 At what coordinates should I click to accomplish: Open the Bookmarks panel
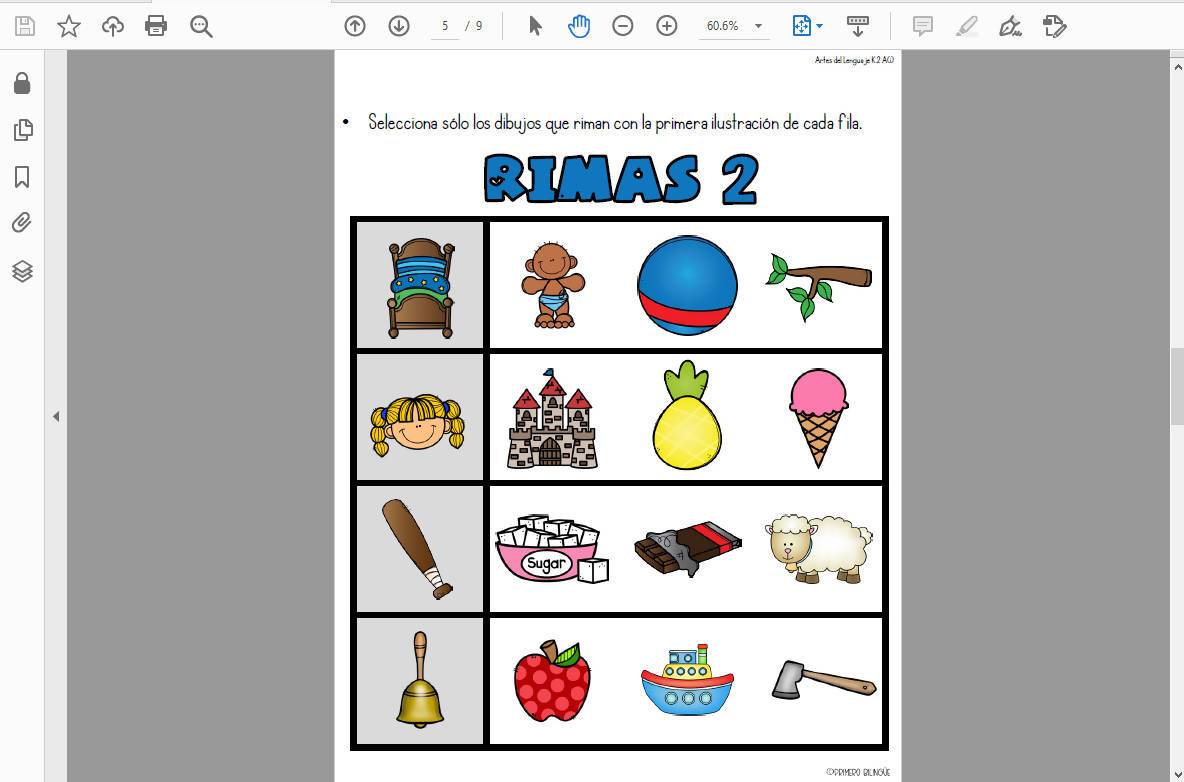[22, 176]
